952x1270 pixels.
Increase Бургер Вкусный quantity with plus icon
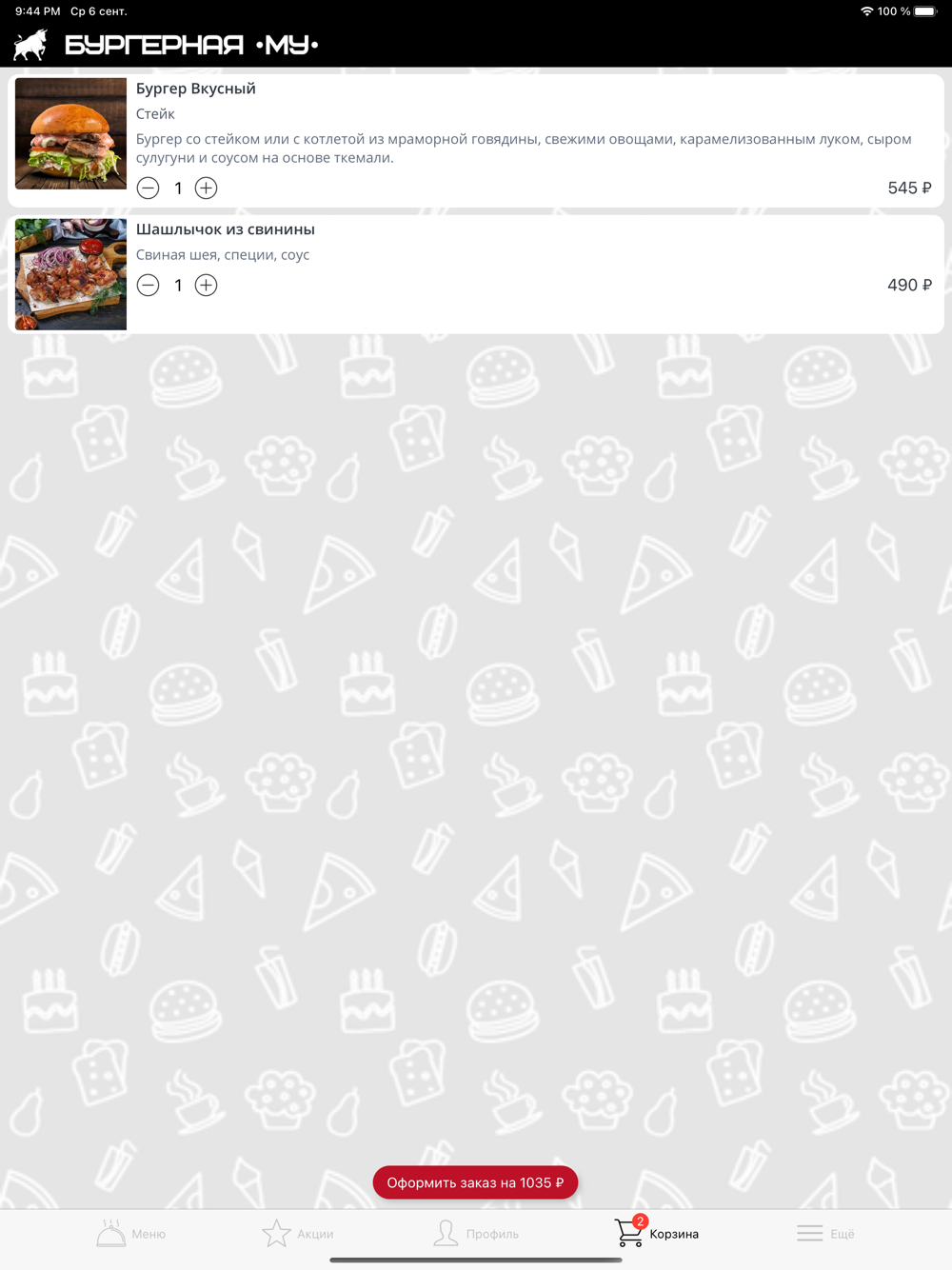click(206, 189)
